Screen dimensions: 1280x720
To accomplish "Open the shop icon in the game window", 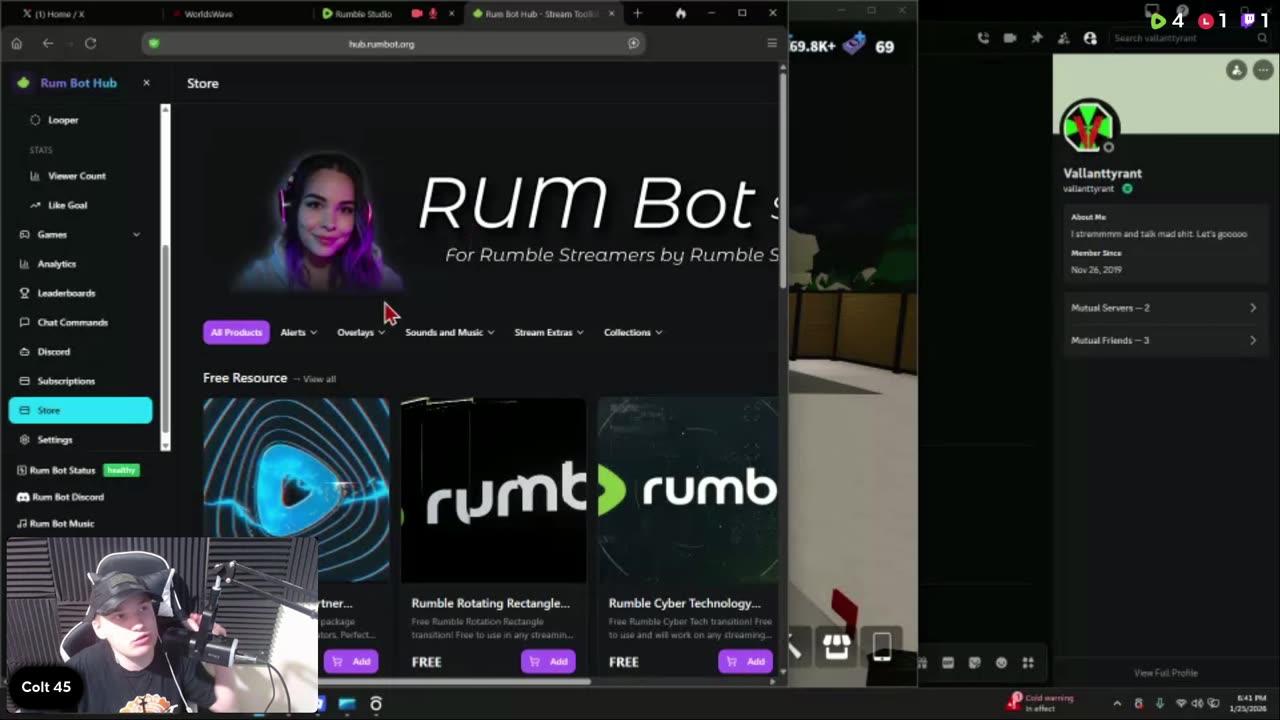I will (837, 646).
